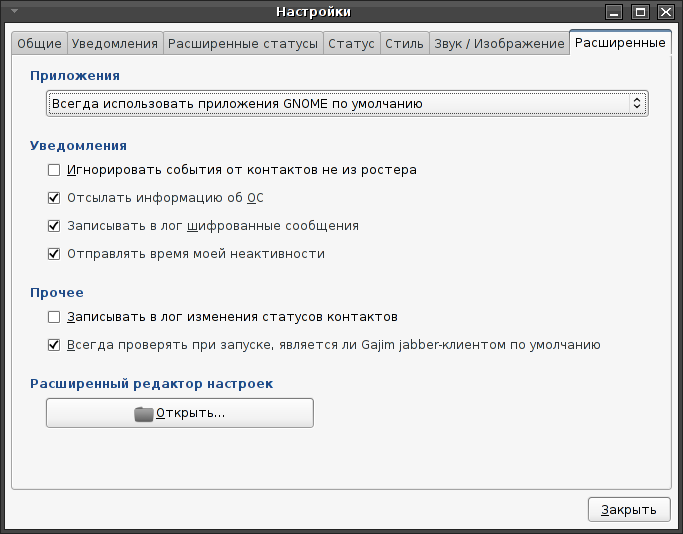Select the Расширенные статусы tab
The height and width of the screenshot is (534, 683).
point(243,43)
